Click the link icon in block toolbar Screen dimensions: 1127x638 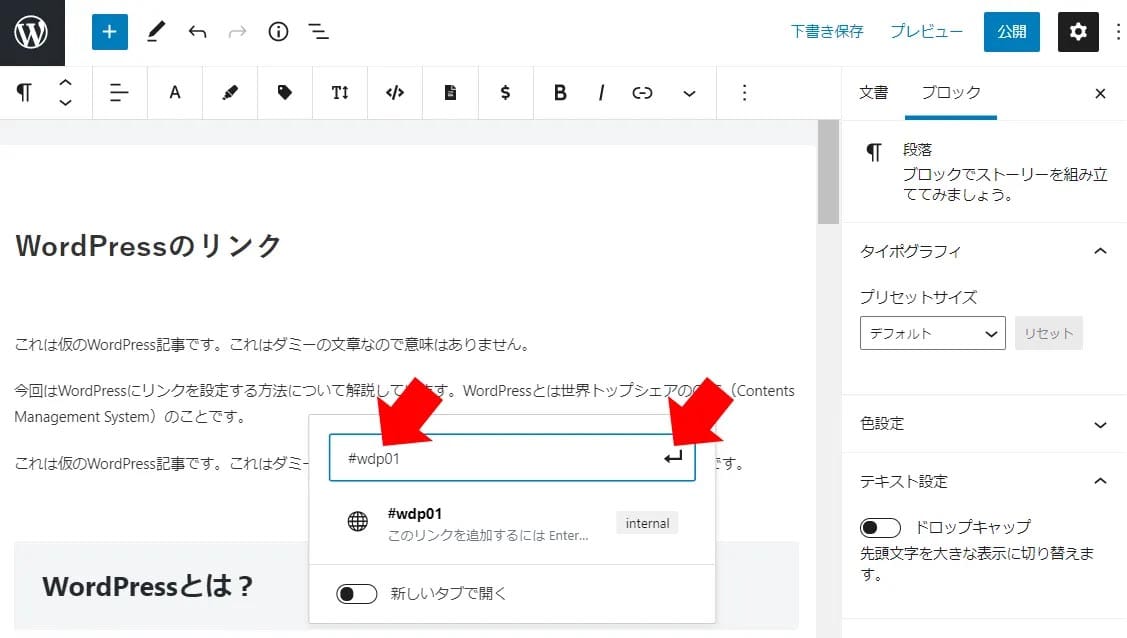click(642, 93)
